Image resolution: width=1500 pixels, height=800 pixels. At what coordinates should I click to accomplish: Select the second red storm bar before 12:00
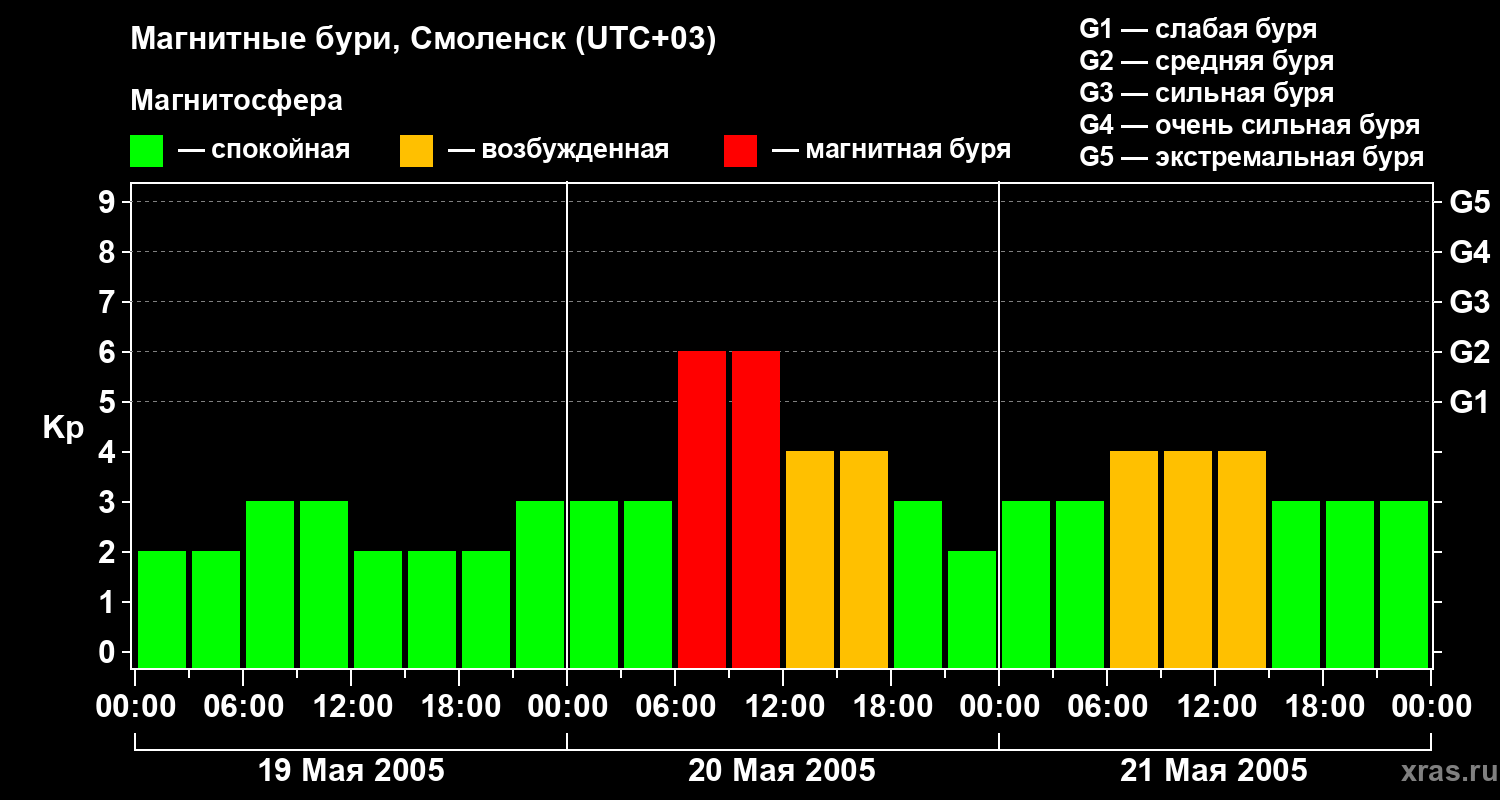click(756, 510)
